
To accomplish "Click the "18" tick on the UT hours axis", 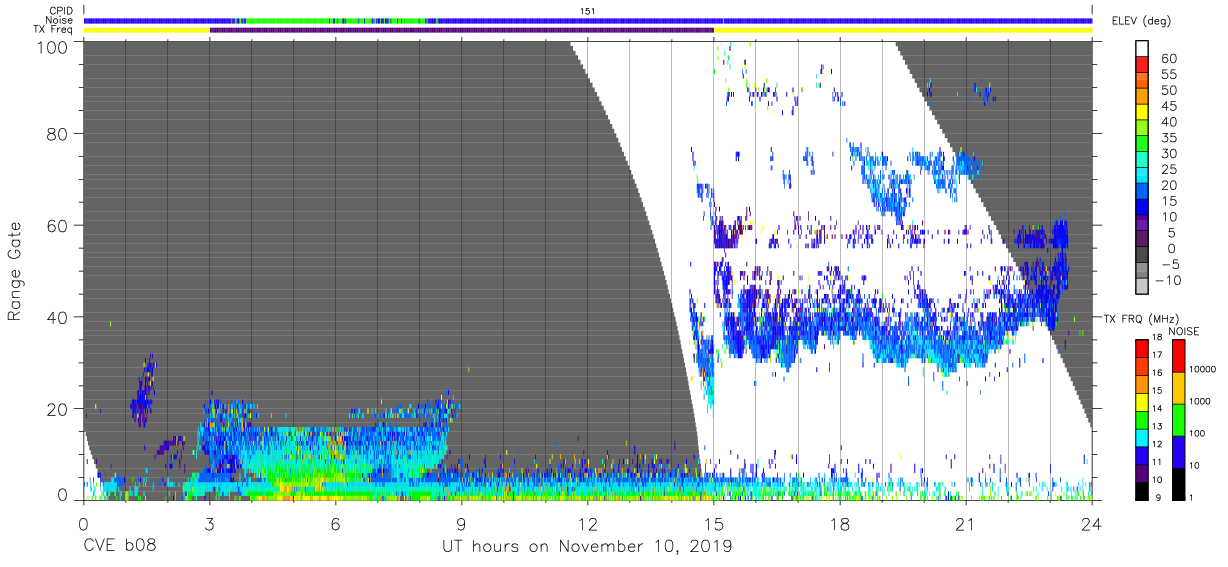I will click(x=840, y=523).
